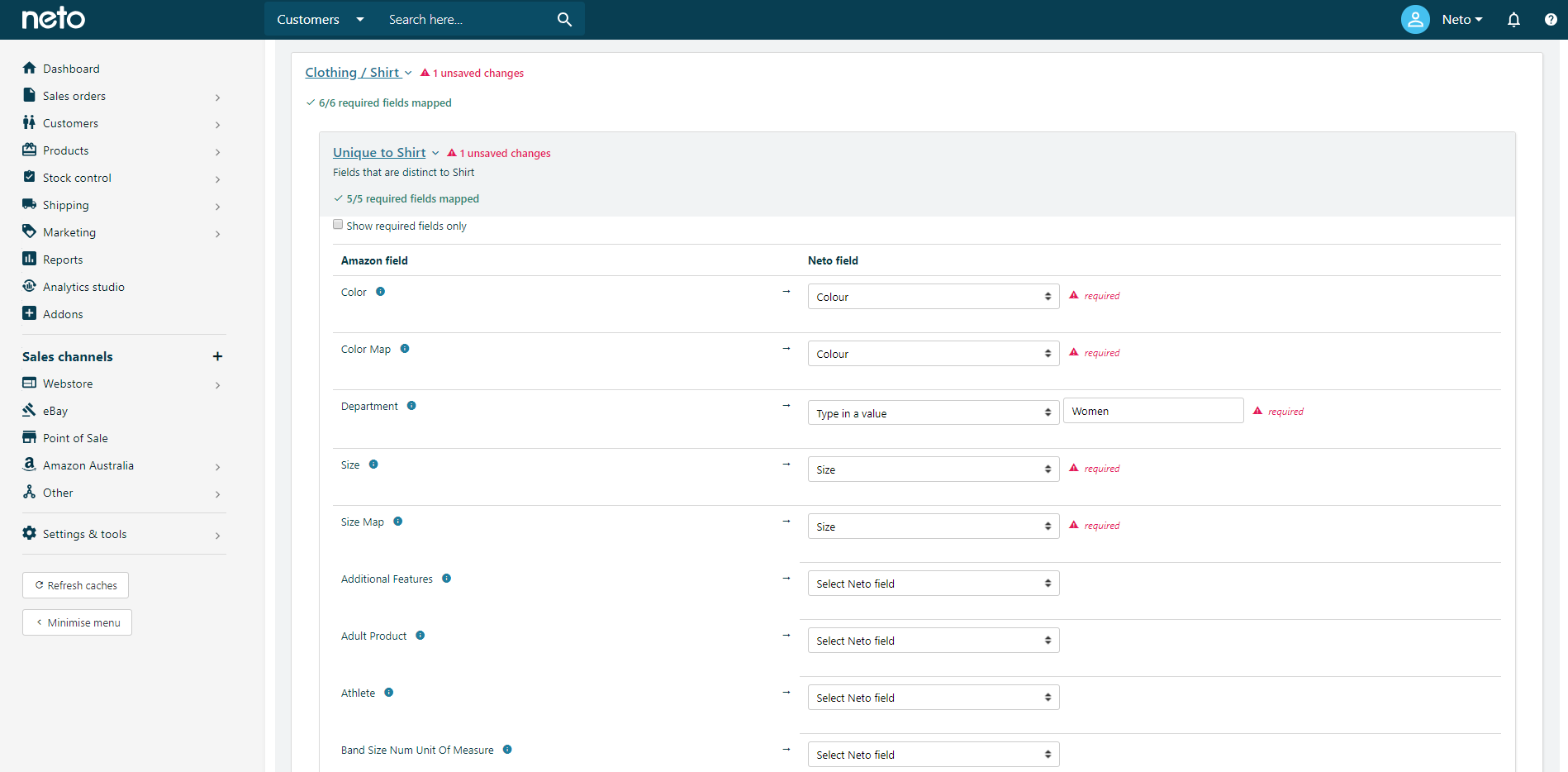Click the Refresh caches button
This screenshot has height=772, width=1568.
pos(75,585)
